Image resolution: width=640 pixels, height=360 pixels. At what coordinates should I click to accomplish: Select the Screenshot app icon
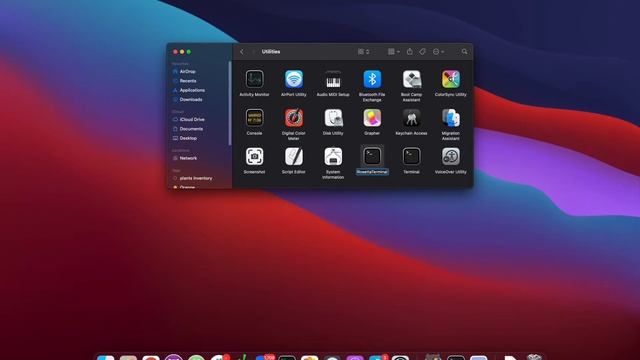254,157
